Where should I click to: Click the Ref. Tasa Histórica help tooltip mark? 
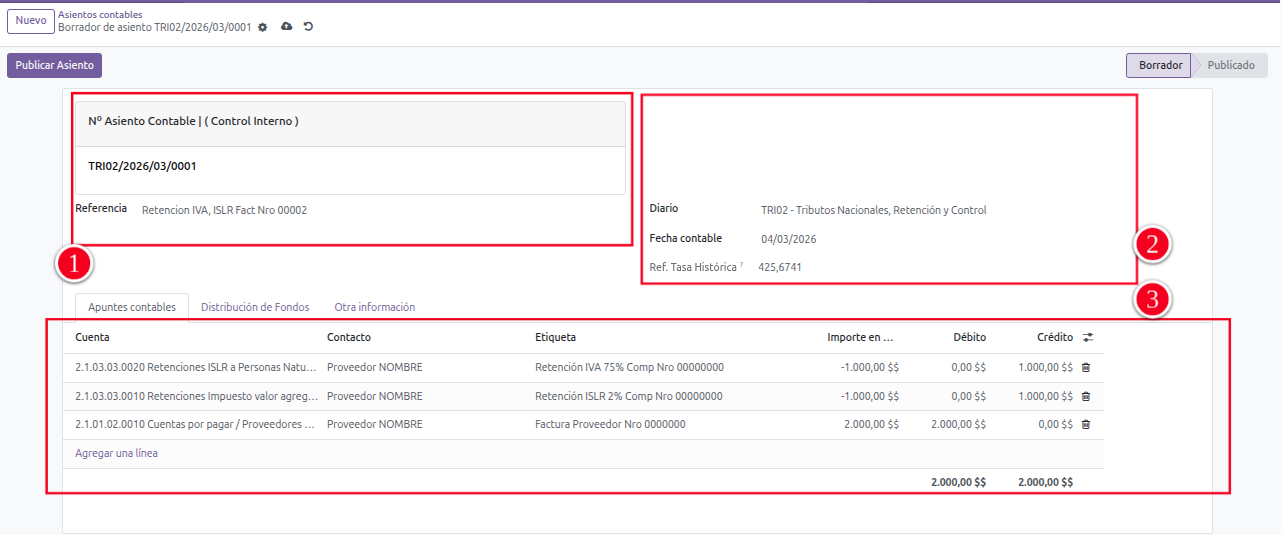[x=742, y=265]
